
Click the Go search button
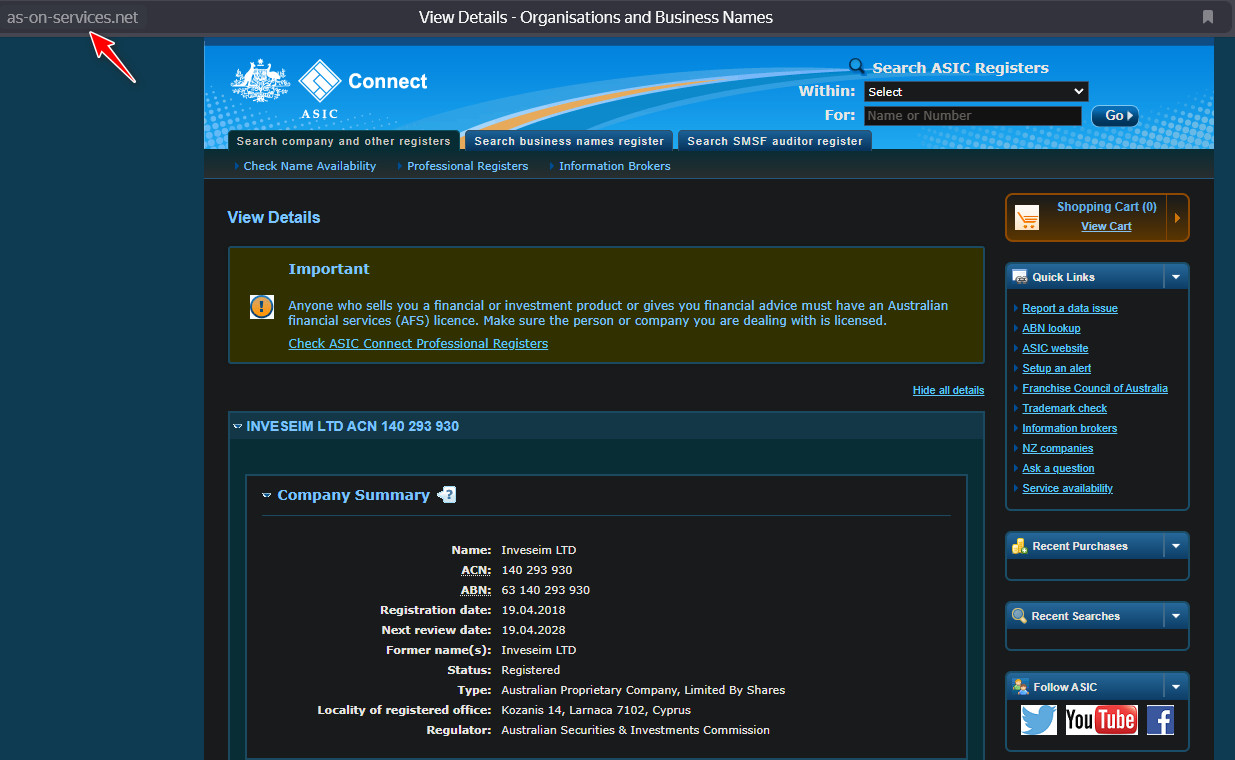[x=1115, y=116]
